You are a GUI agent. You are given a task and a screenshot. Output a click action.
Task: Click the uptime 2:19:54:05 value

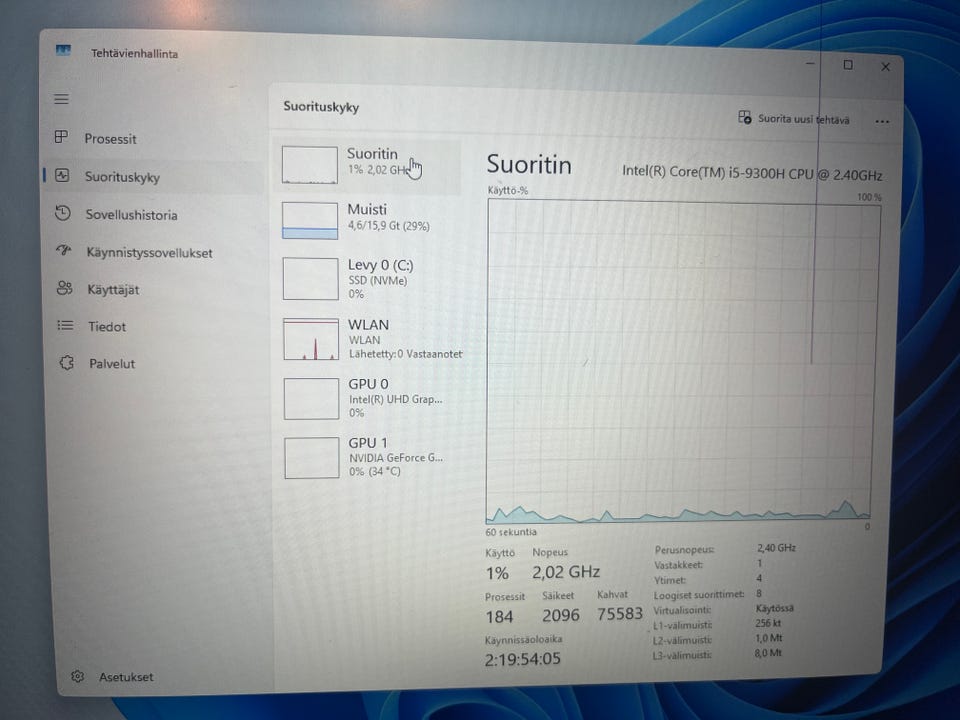coord(523,659)
